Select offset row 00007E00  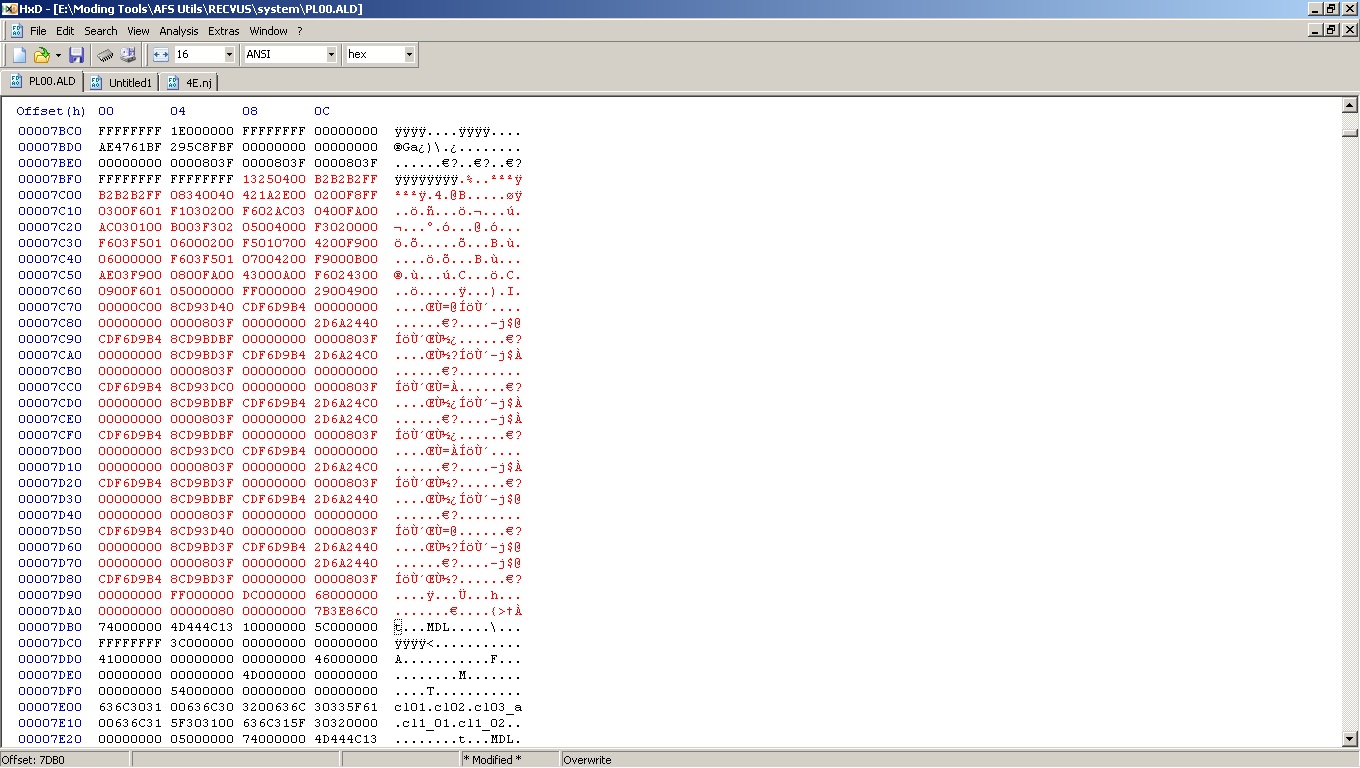[50, 707]
